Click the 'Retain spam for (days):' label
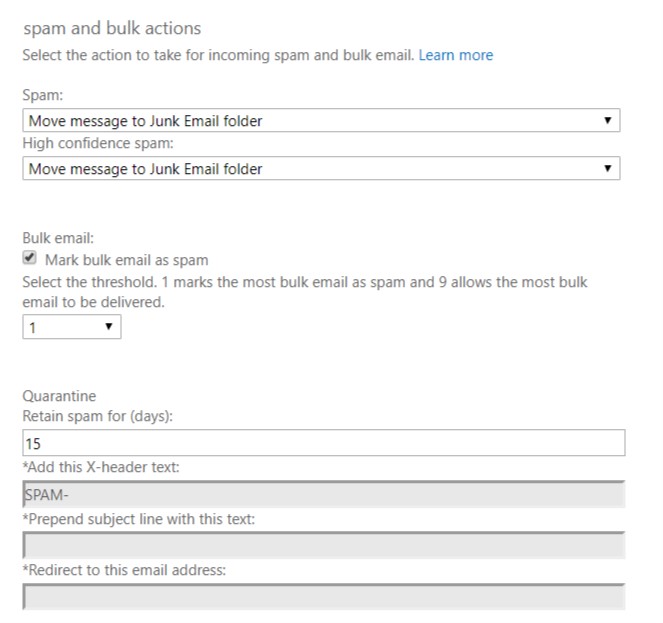 tap(98, 416)
